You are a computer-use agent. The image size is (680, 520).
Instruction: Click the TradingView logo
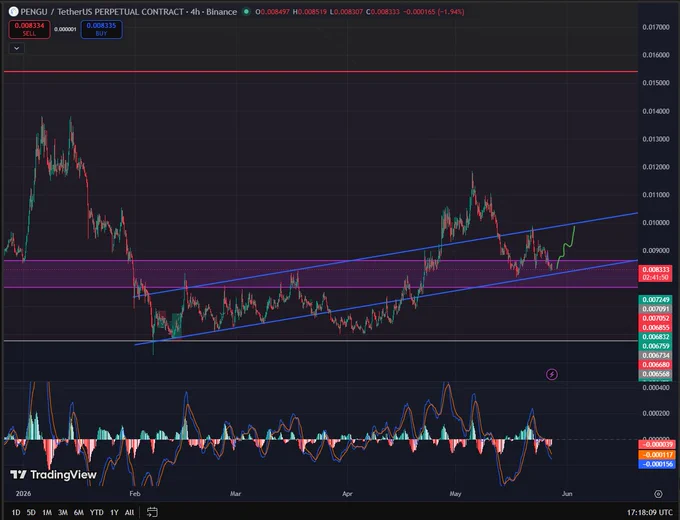tap(53, 475)
